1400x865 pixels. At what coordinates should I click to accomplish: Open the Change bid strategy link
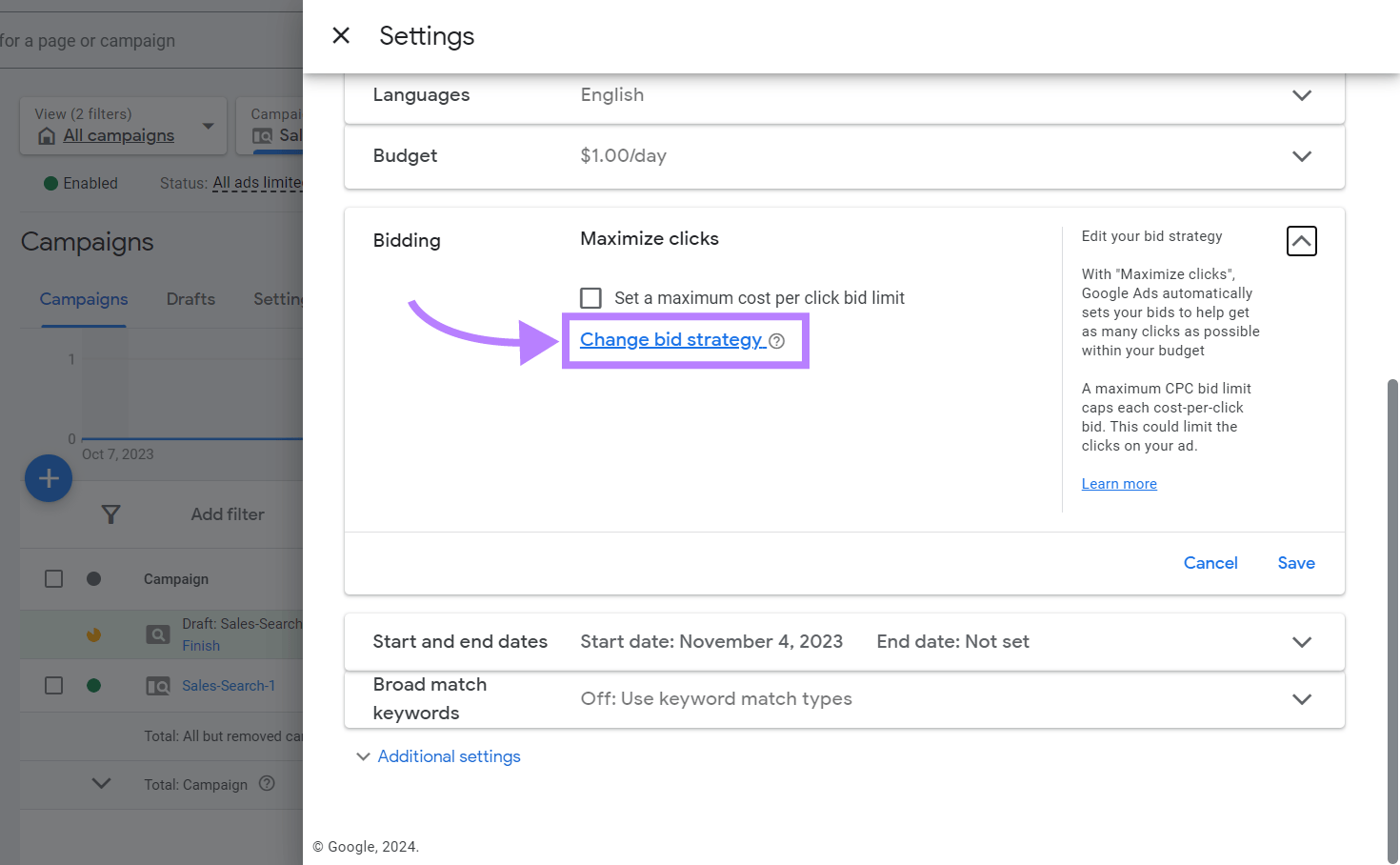pos(672,339)
